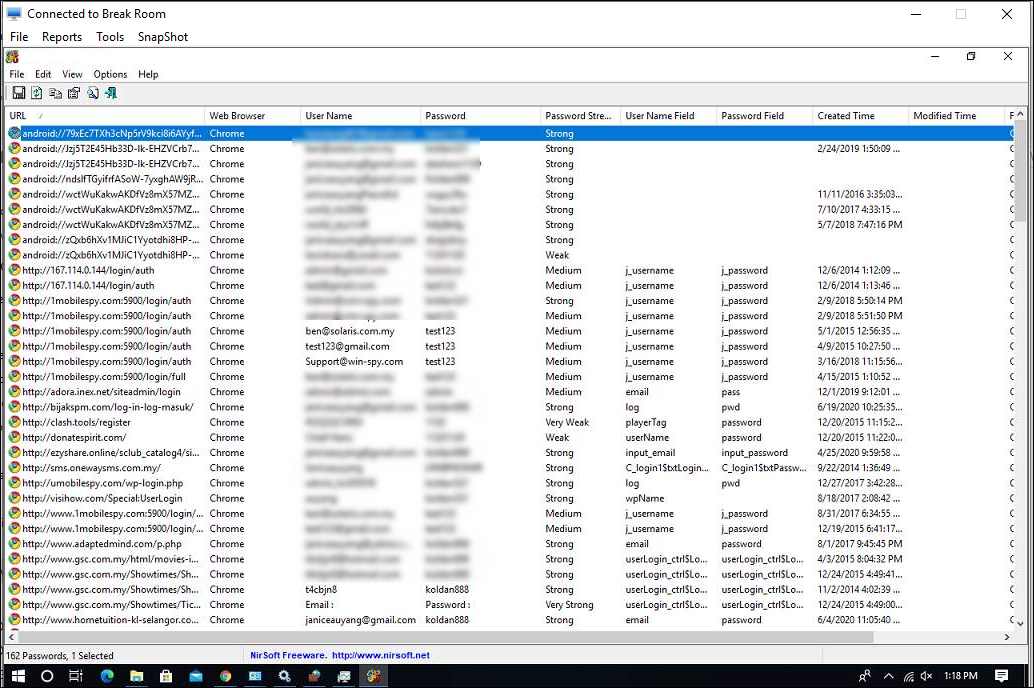1034x688 pixels.
Task: Open the Options menu
Action: tap(110, 74)
